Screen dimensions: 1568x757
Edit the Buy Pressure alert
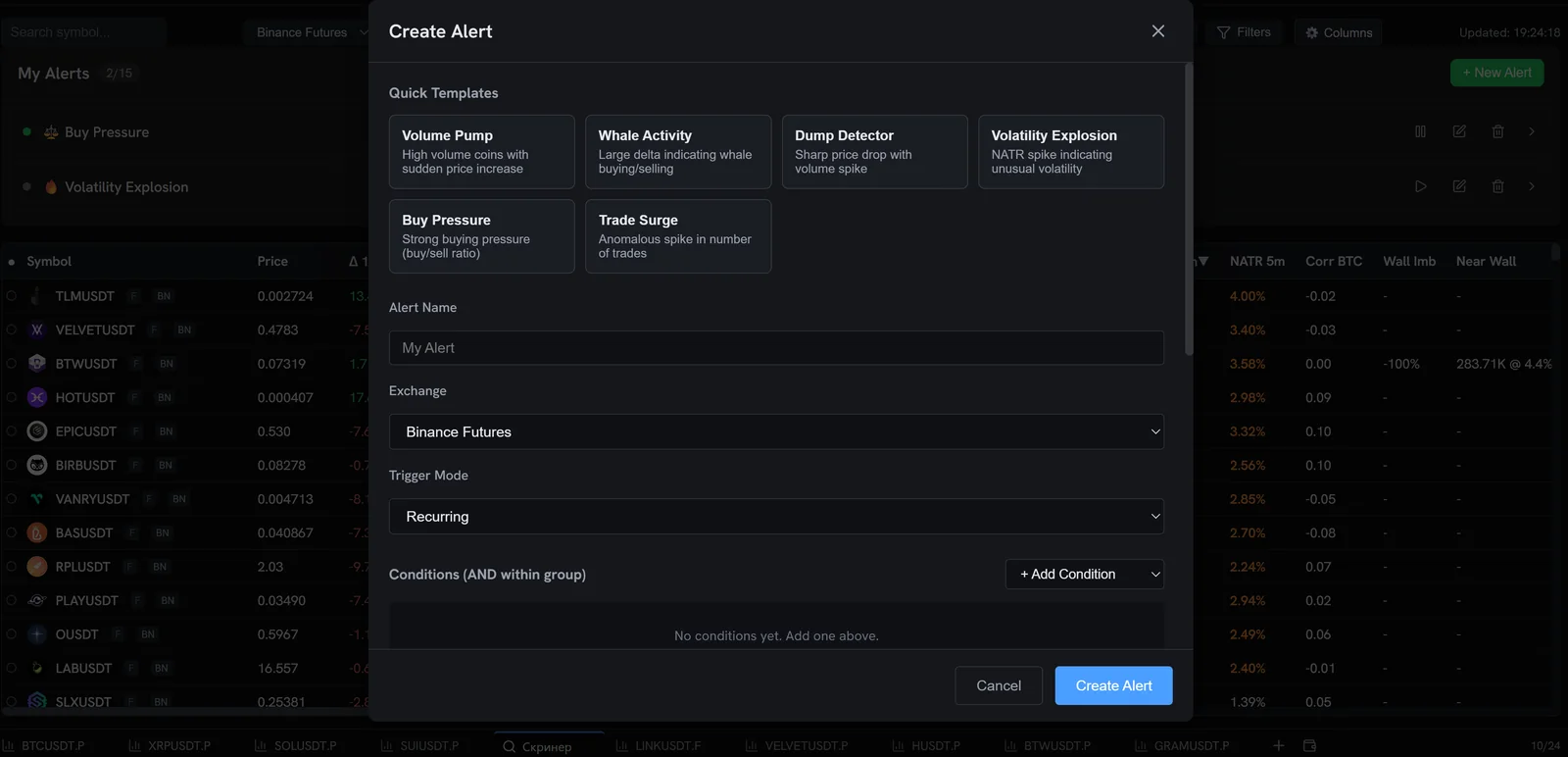click(x=1459, y=131)
